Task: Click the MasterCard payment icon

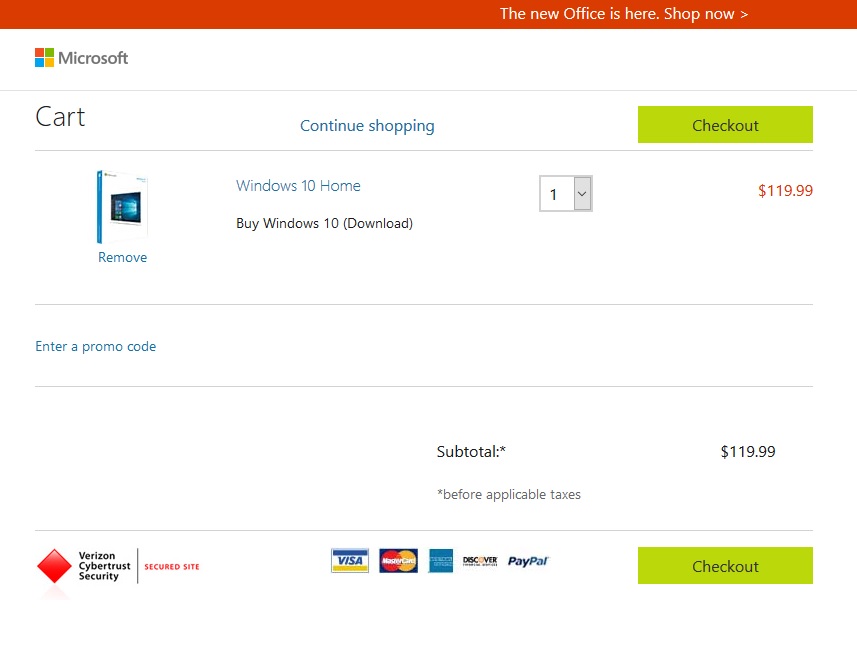Action: pos(398,560)
